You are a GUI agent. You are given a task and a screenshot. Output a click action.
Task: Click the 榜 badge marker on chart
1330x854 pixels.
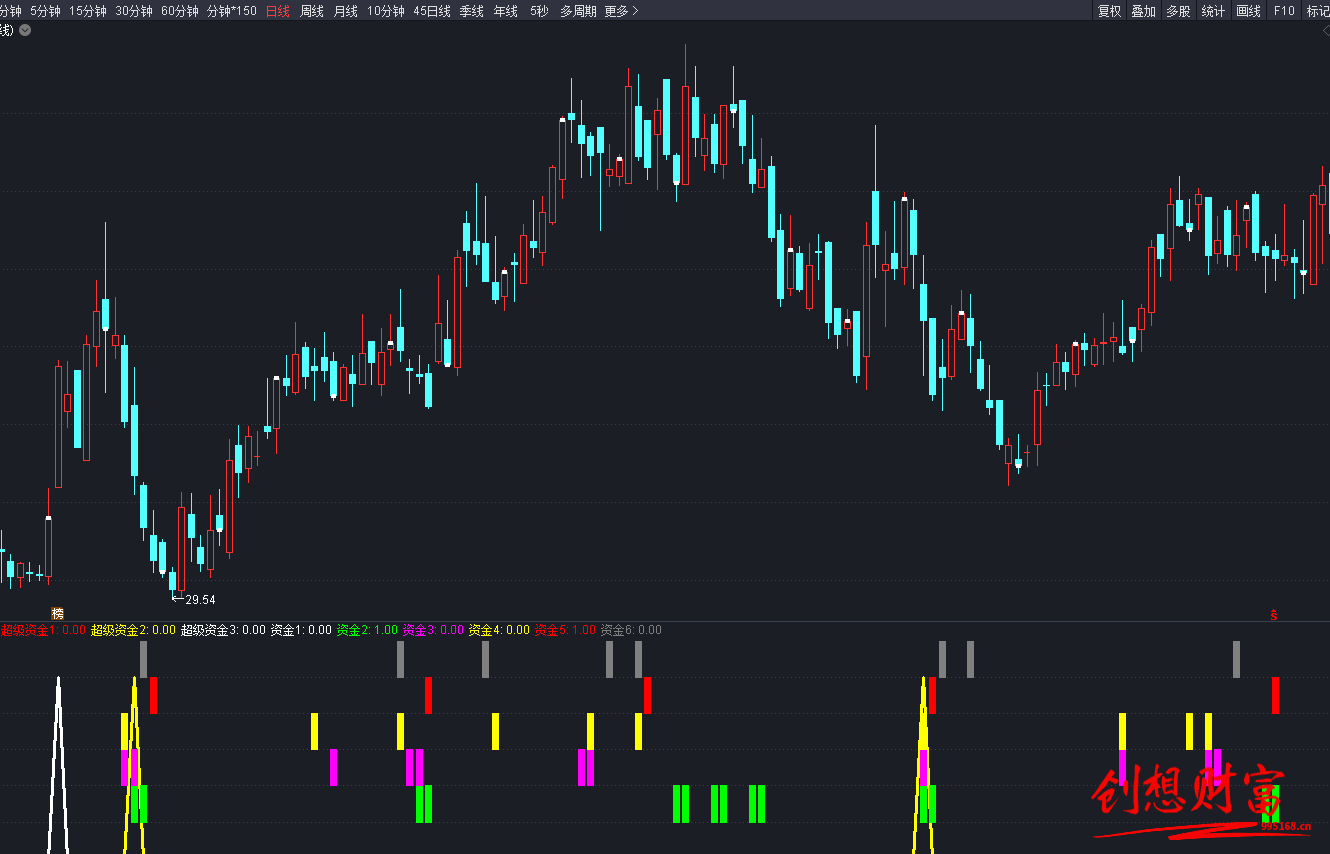[57, 613]
